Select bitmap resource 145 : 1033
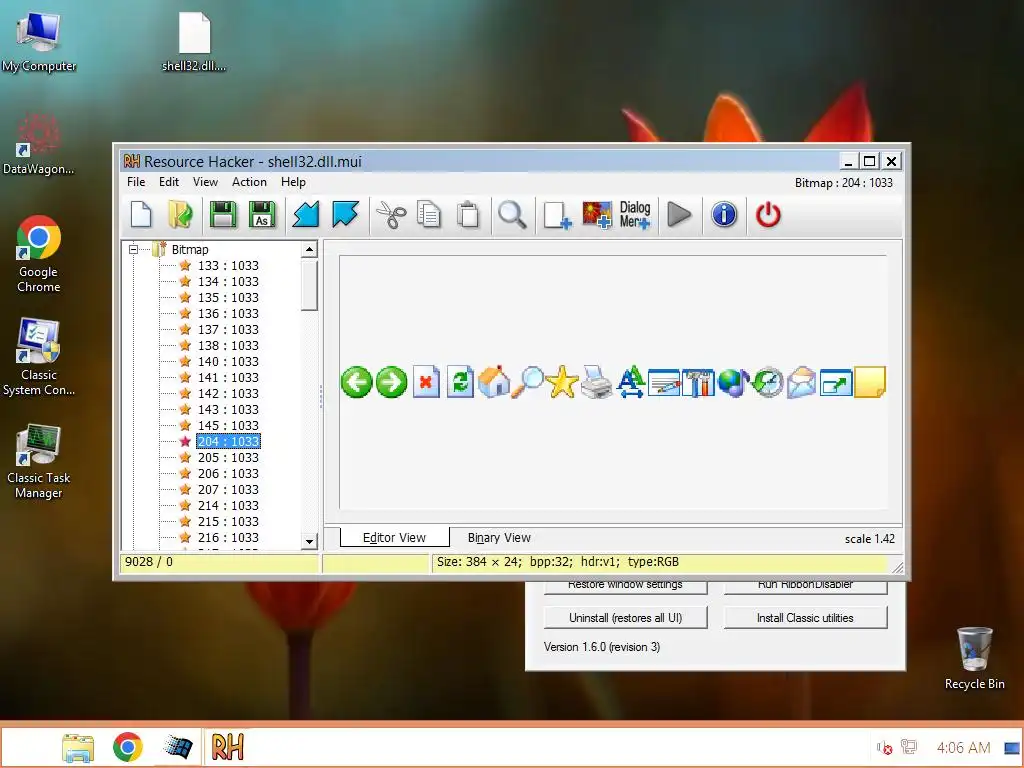Image resolution: width=1024 pixels, height=768 pixels. pos(228,425)
